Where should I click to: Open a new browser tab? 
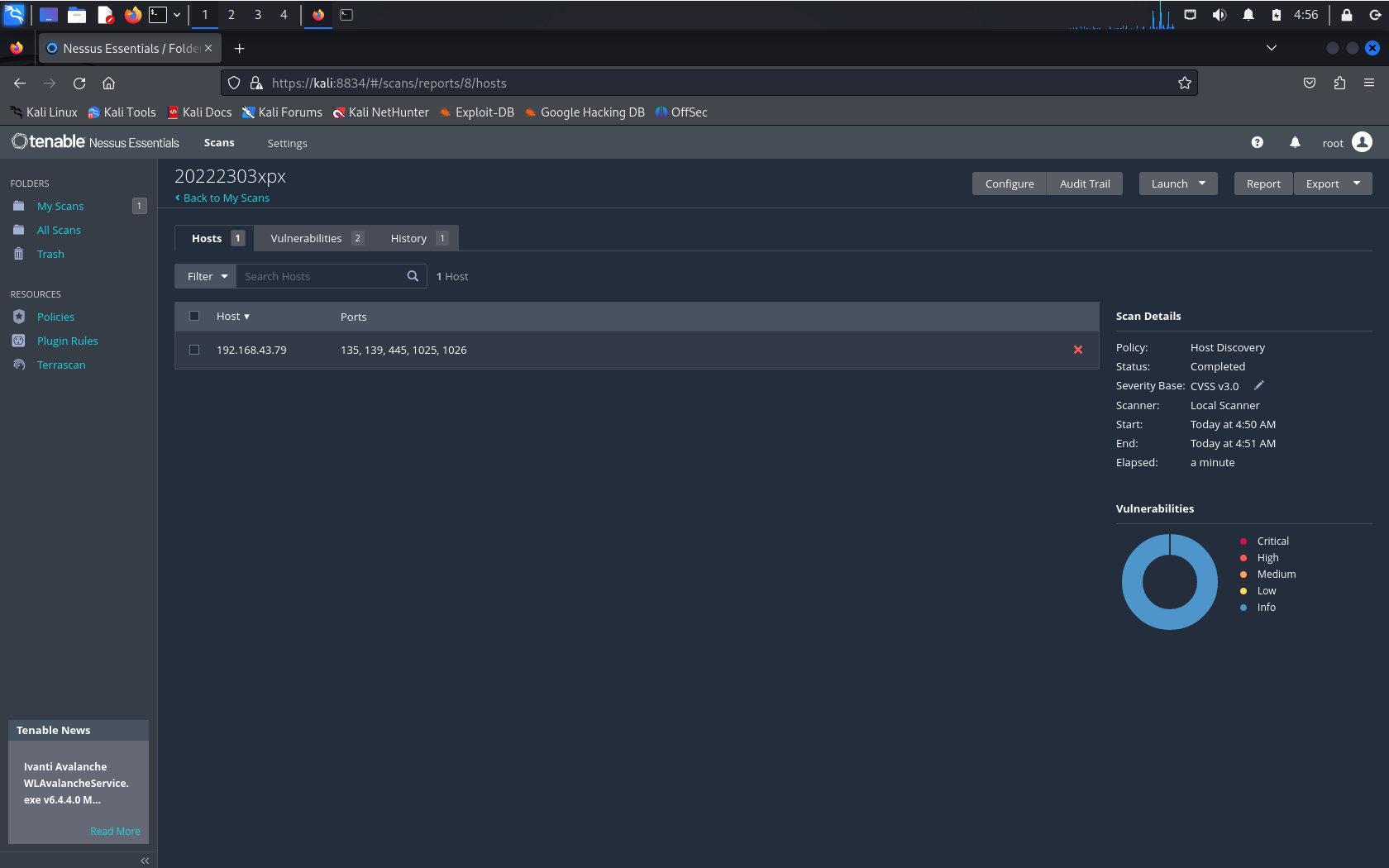point(239,49)
